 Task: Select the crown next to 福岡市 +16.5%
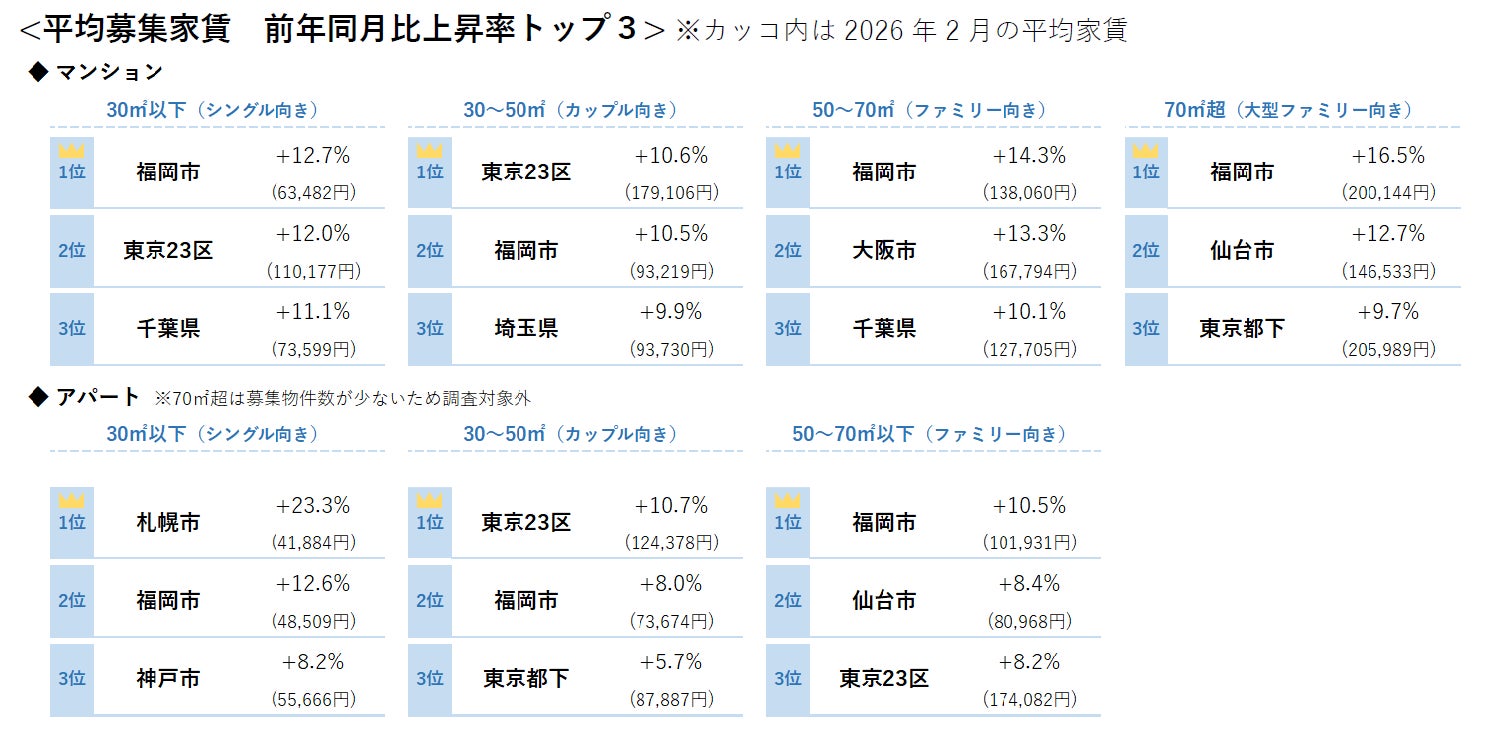[x=1146, y=151]
